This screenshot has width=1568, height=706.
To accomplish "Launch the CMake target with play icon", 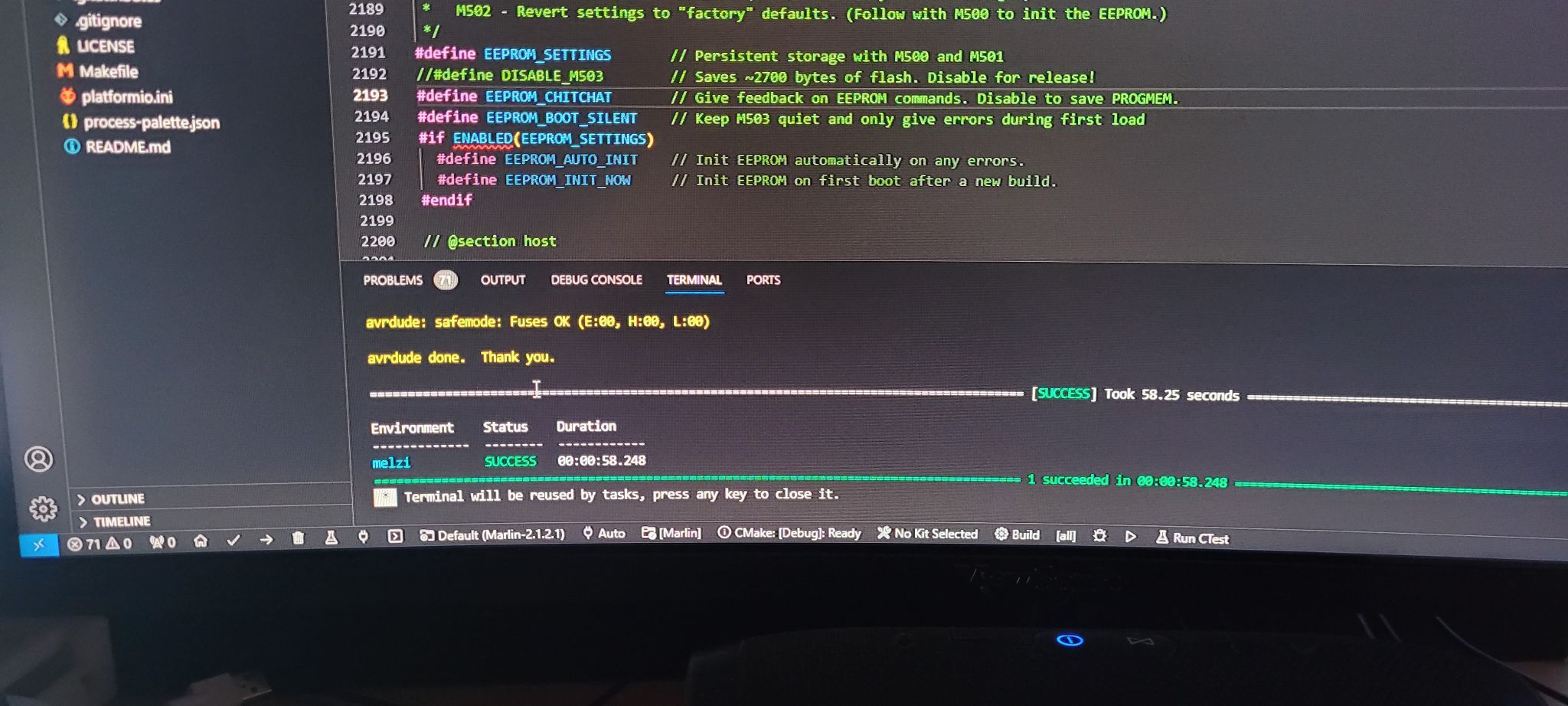I will [x=1131, y=537].
